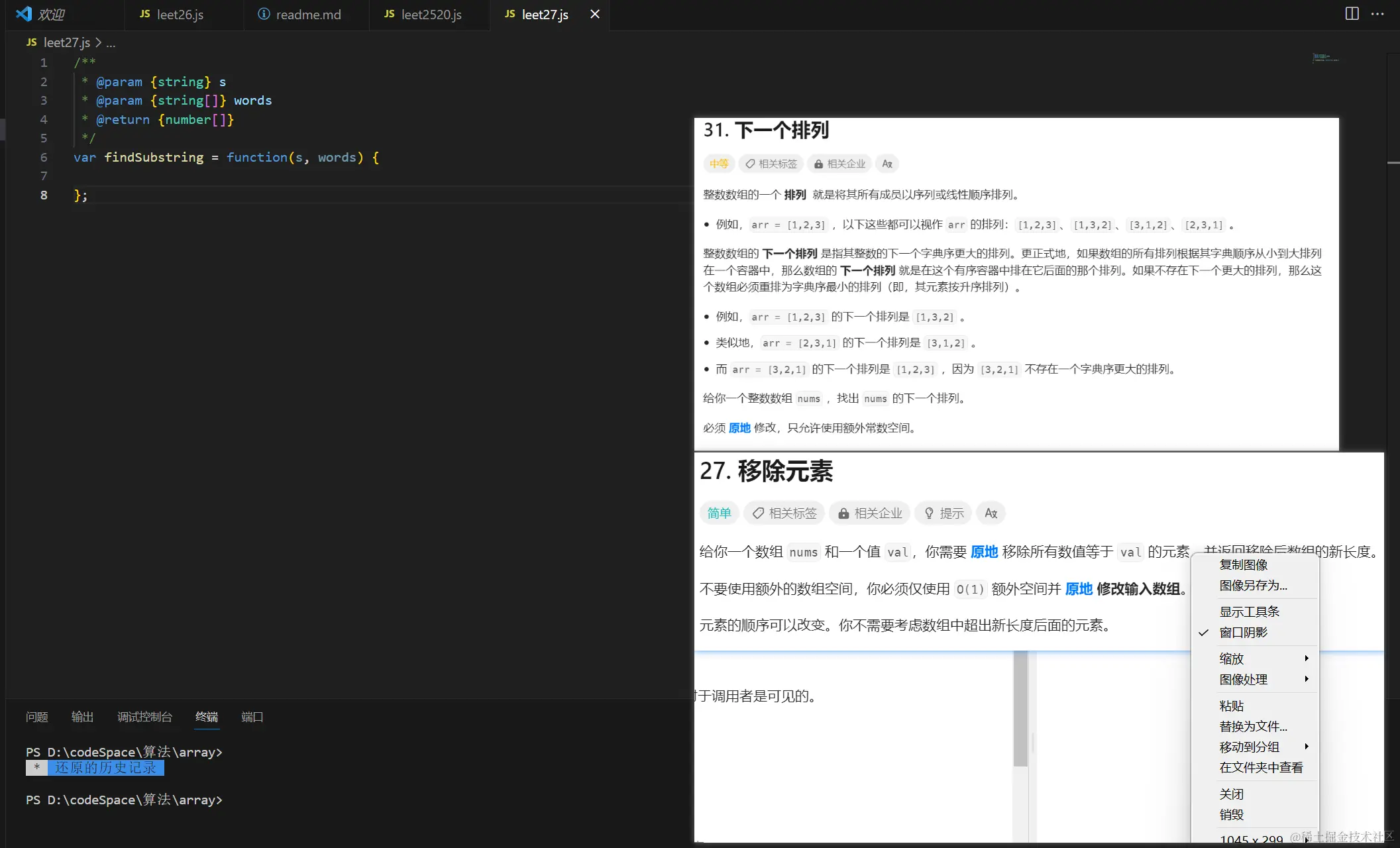Click the Aa icon in problem 31

coord(887,164)
